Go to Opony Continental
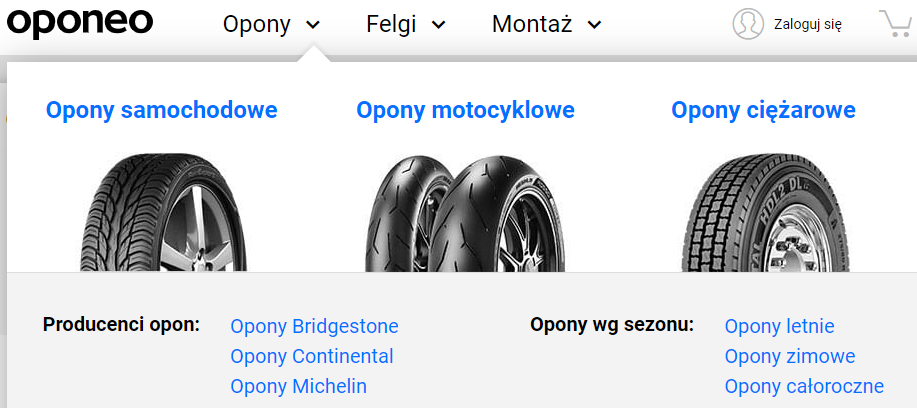This screenshot has height=408, width=917. click(311, 356)
